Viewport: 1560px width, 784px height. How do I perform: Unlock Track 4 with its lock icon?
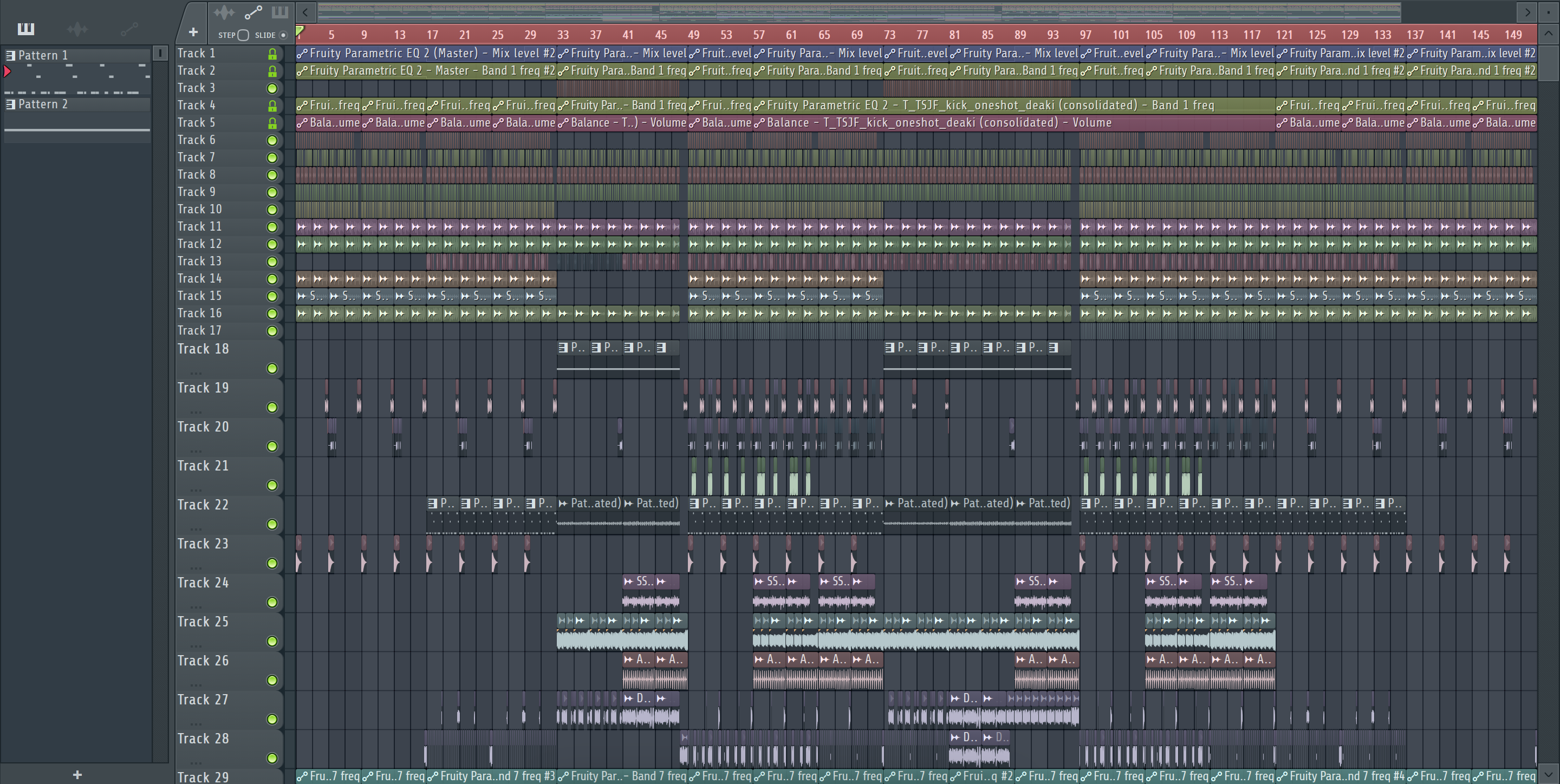pos(272,106)
